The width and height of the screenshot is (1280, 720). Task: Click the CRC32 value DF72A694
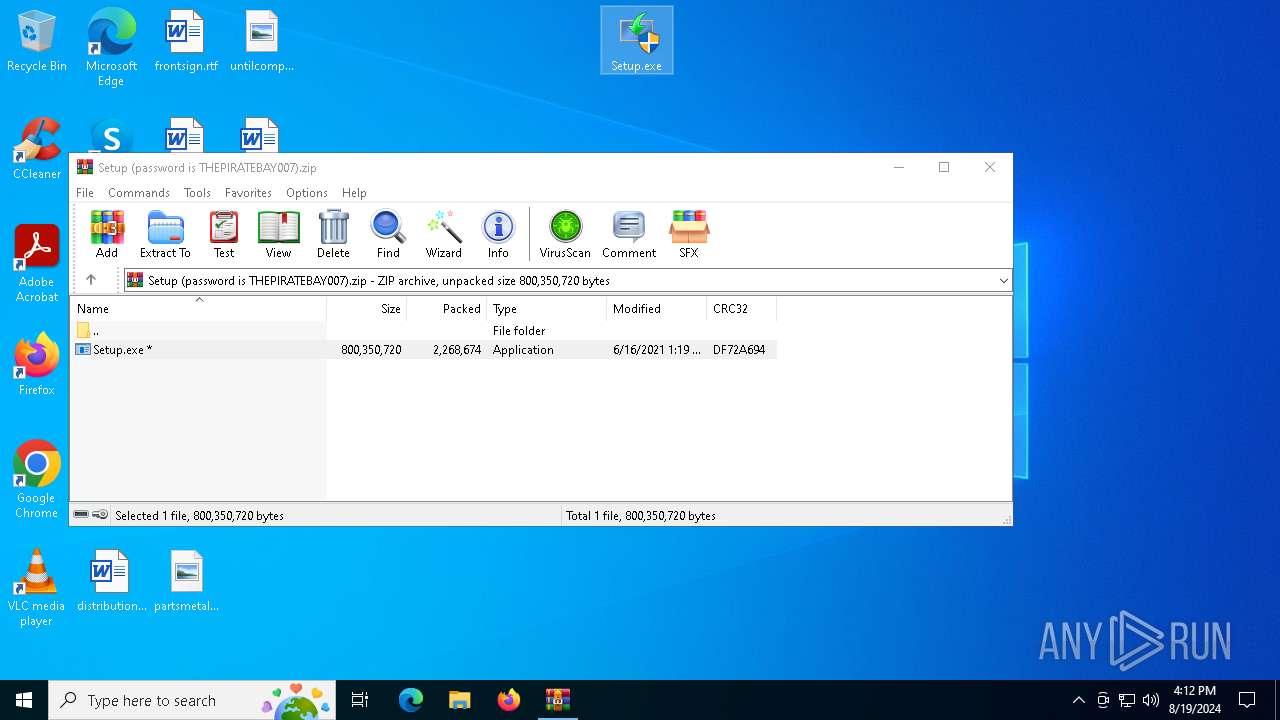coord(739,350)
